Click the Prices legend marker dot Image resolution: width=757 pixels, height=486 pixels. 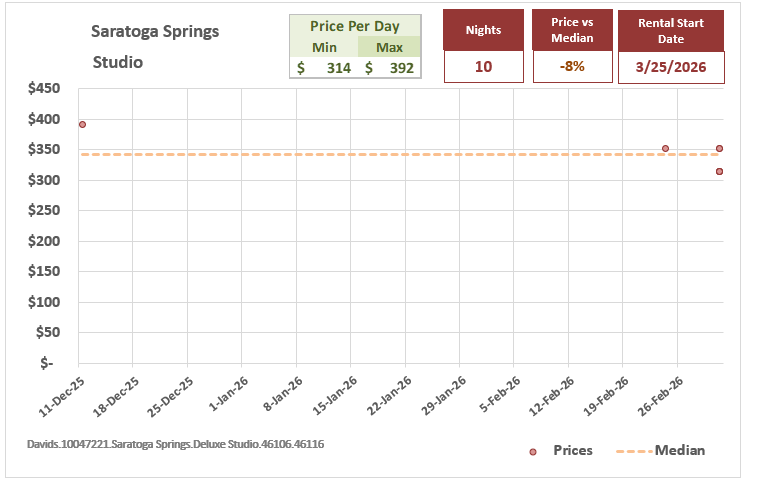pyautogui.click(x=533, y=452)
